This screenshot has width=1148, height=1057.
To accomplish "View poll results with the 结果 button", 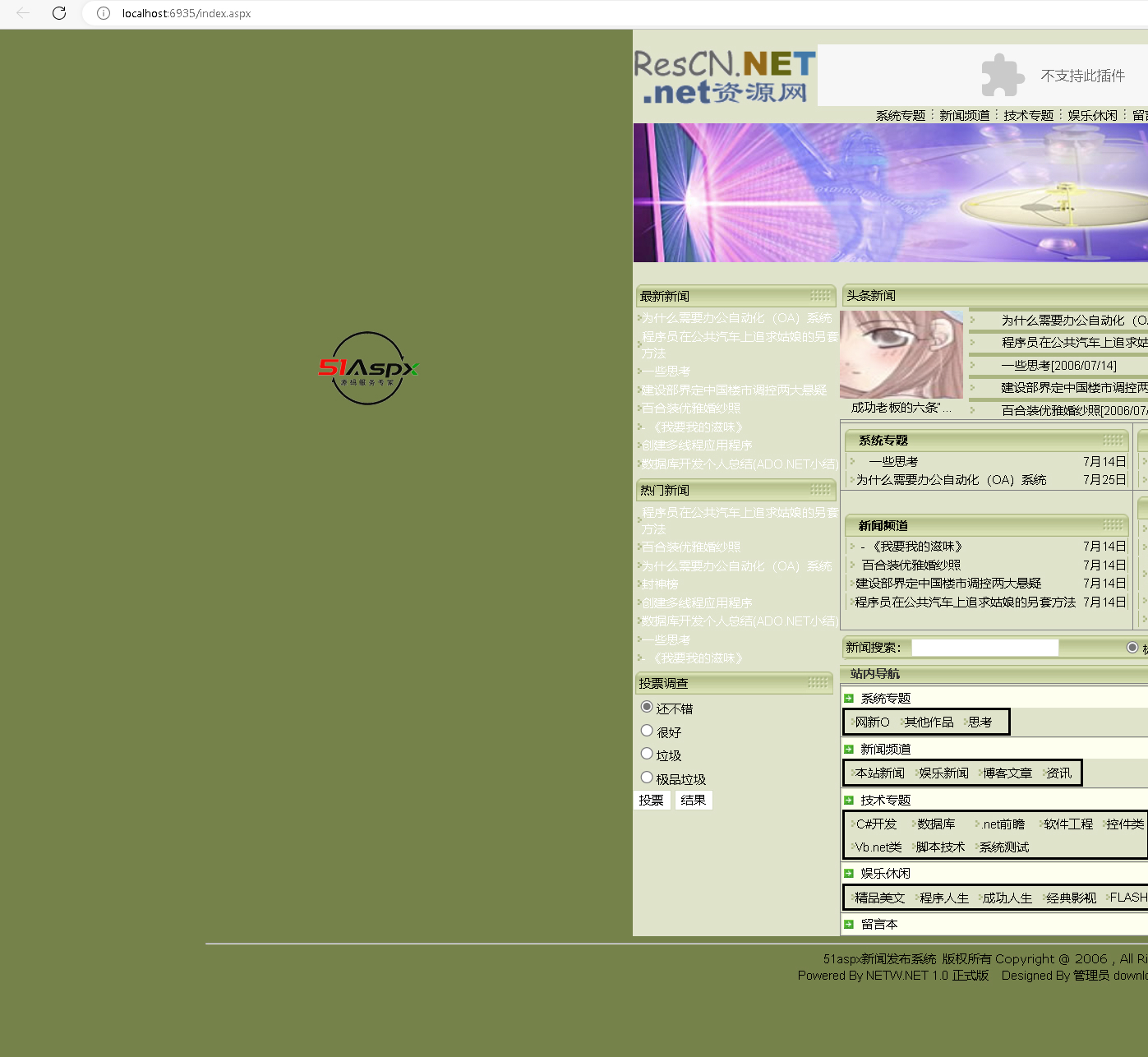I will [x=694, y=801].
